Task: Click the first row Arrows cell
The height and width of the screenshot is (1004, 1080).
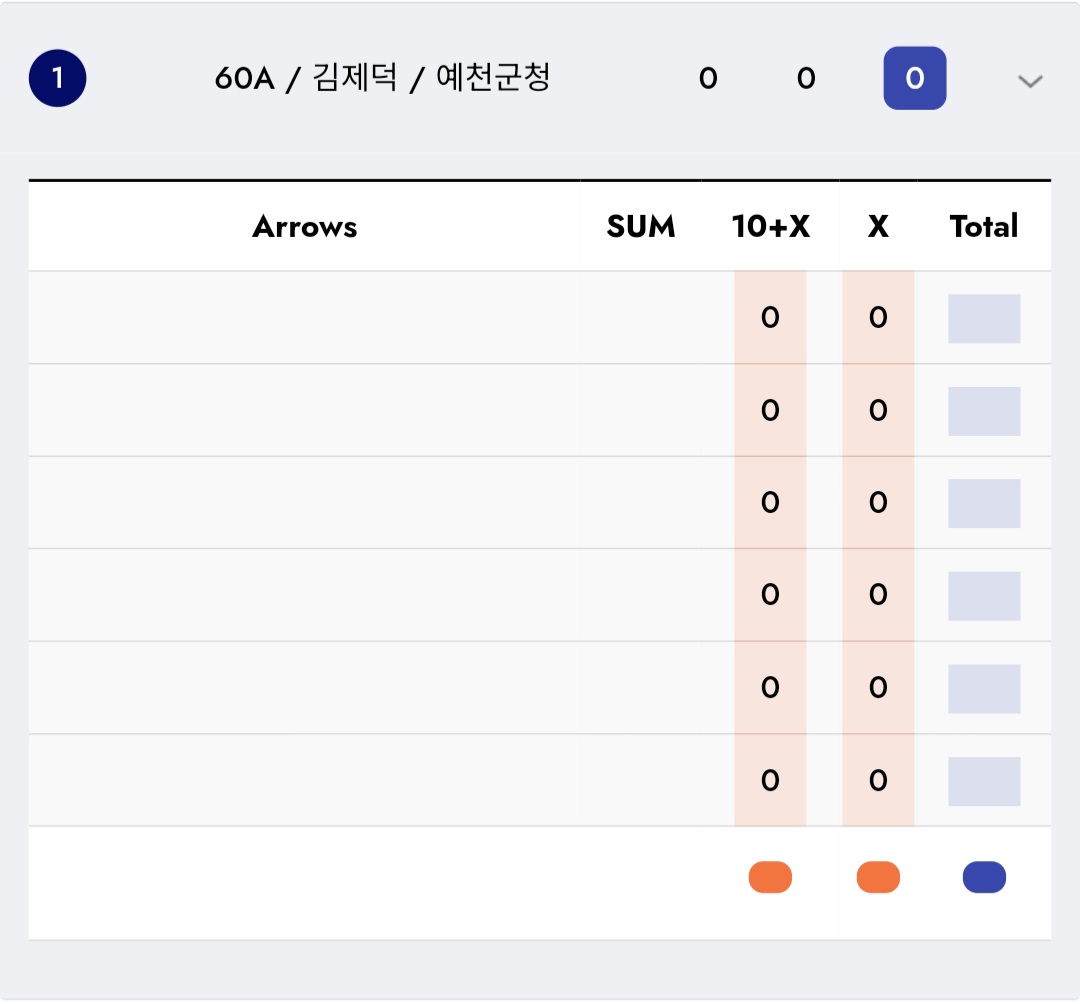Action: coord(304,318)
